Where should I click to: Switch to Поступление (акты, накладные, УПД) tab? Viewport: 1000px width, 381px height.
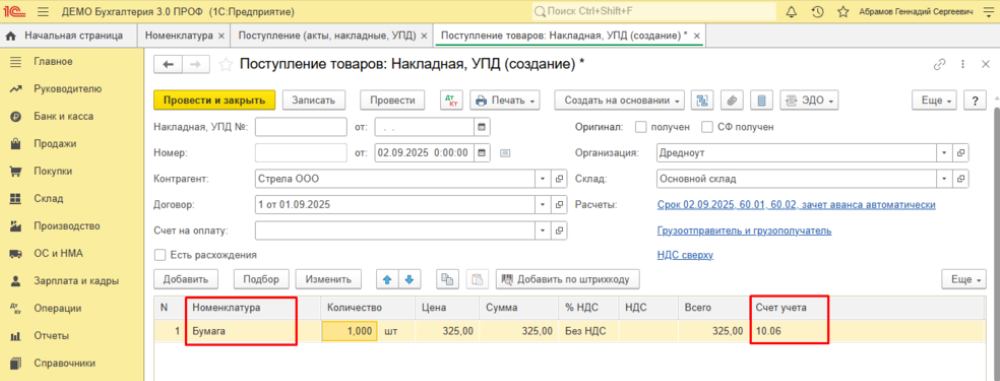click(327, 36)
